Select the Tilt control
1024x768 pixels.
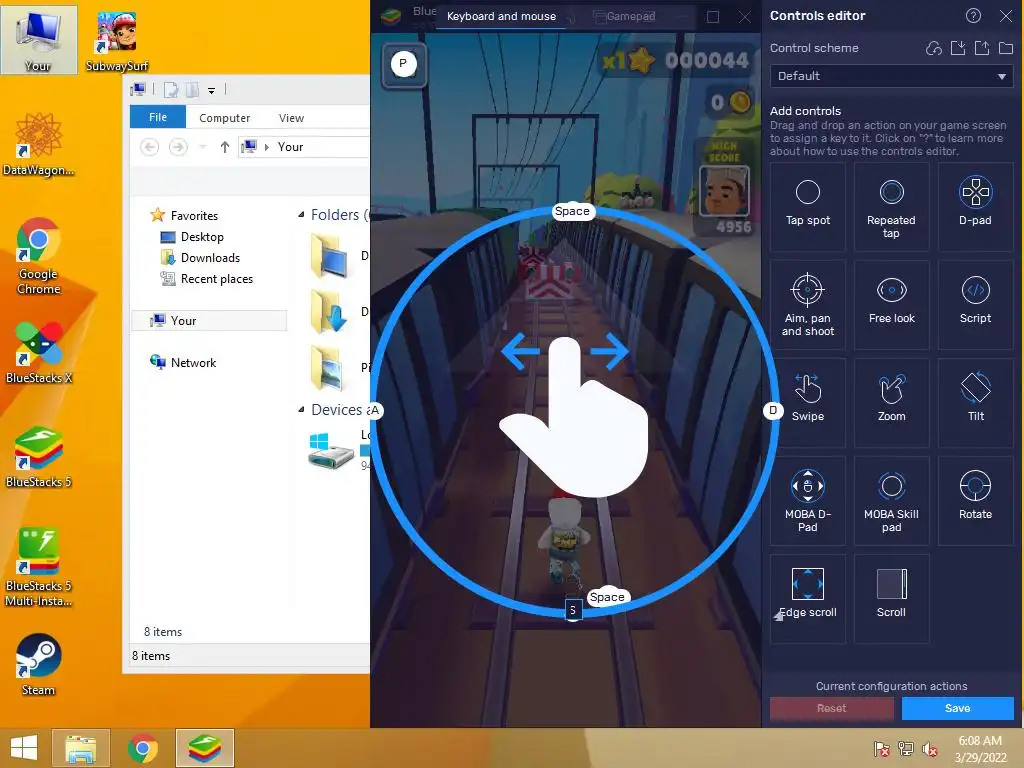(x=975, y=402)
